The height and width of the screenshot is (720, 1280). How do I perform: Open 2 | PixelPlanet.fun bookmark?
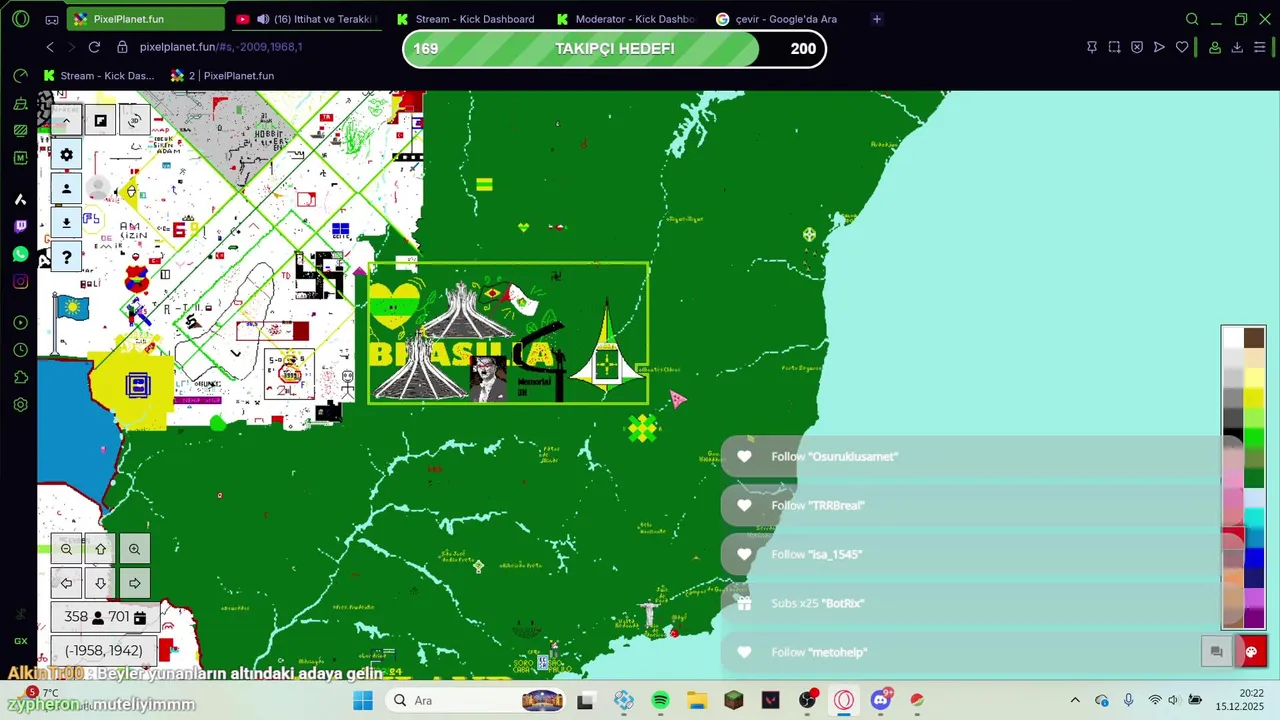coord(222,75)
